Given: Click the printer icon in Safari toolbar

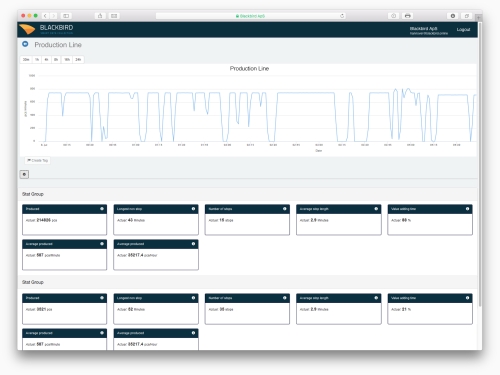Looking at the screenshot, I should pos(407,16).
